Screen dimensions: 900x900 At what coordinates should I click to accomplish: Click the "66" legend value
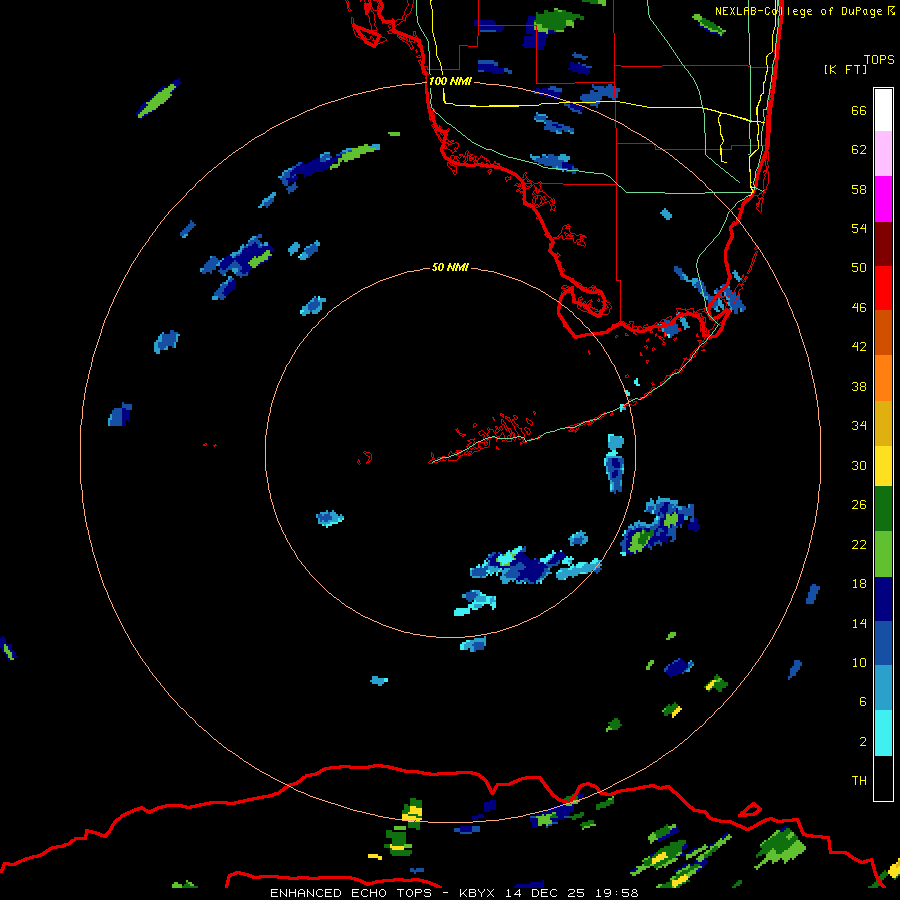tap(859, 110)
